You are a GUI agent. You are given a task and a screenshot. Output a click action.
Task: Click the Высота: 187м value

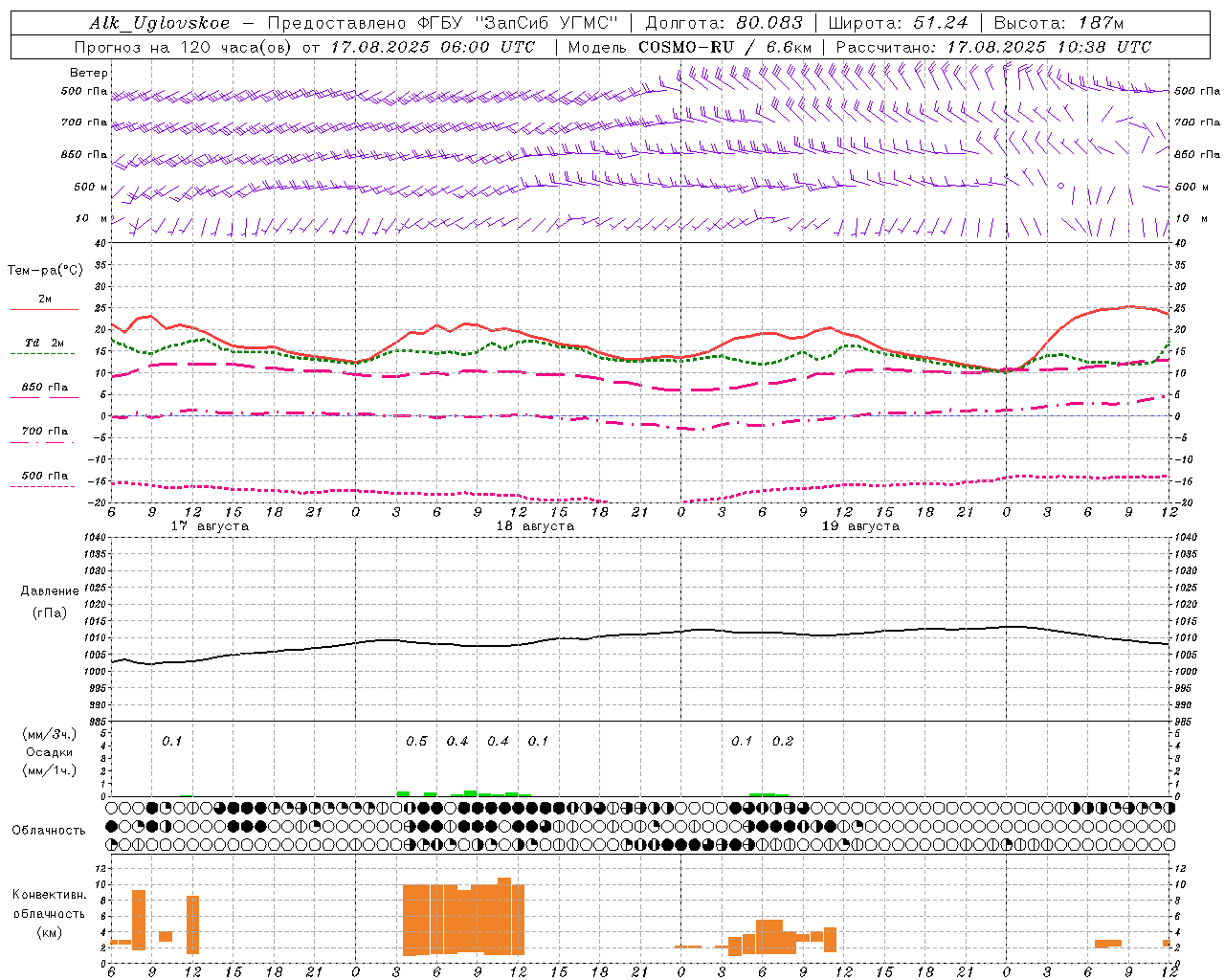1058,23
